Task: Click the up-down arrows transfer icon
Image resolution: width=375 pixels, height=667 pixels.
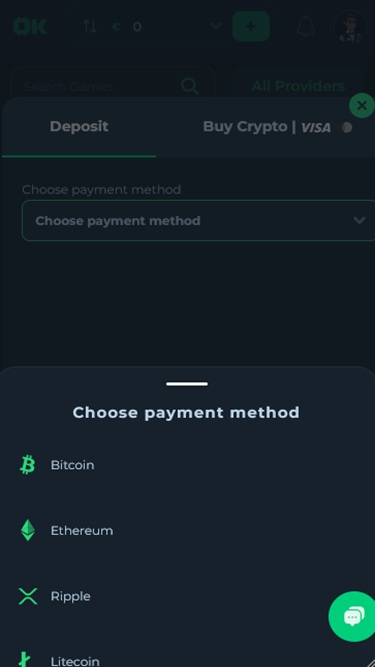Action: click(x=90, y=26)
